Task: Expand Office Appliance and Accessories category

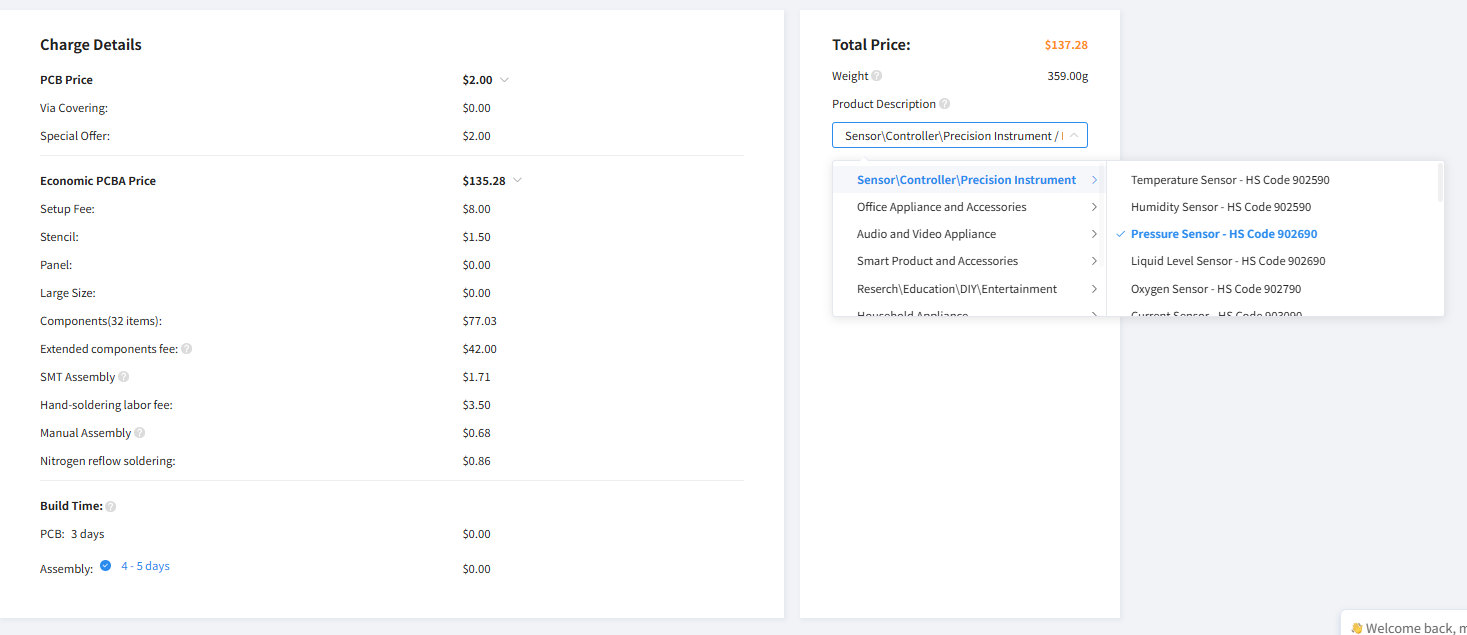Action: click(x=968, y=207)
